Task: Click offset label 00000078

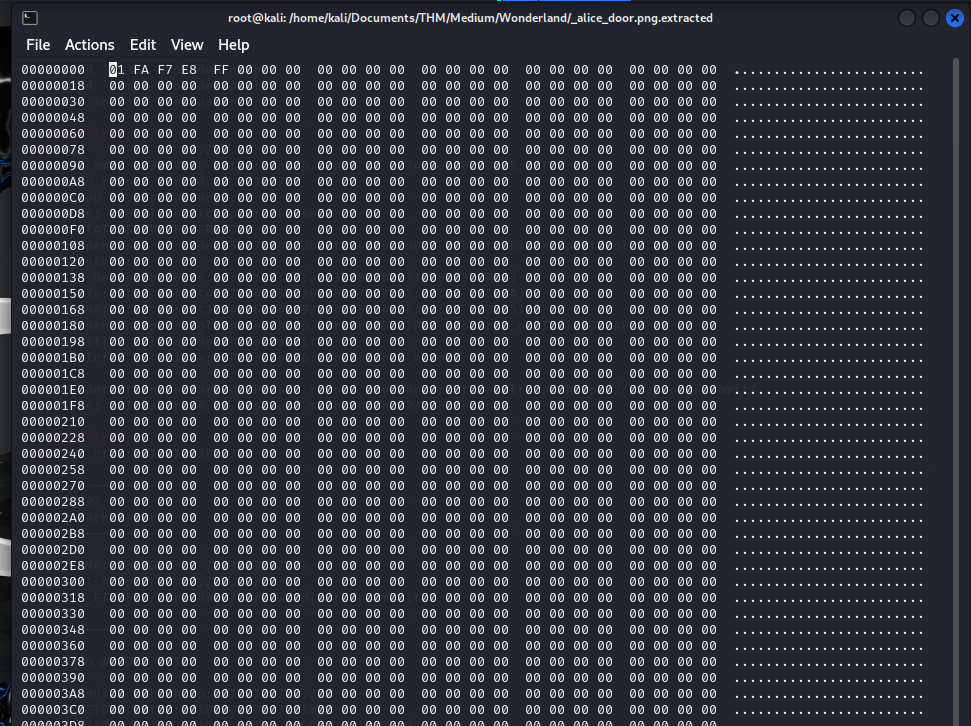Action: click(53, 150)
